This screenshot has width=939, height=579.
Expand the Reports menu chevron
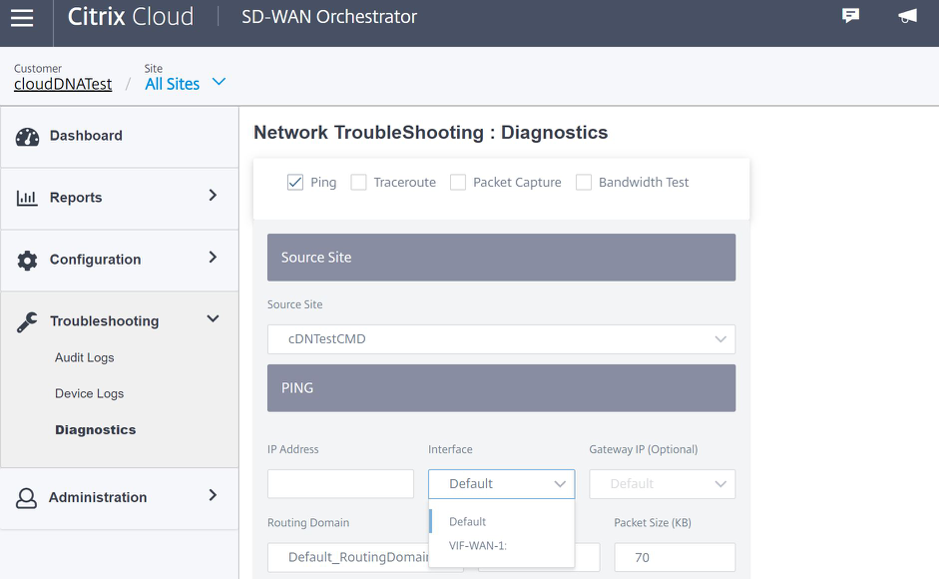tap(213, 195)
